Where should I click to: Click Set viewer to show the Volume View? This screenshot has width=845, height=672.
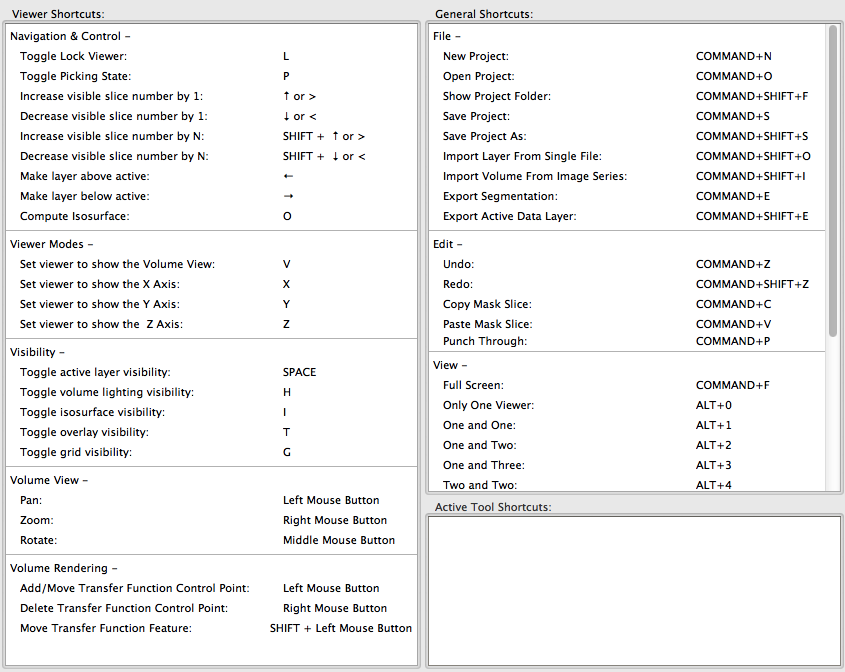[x=117, y=264]
